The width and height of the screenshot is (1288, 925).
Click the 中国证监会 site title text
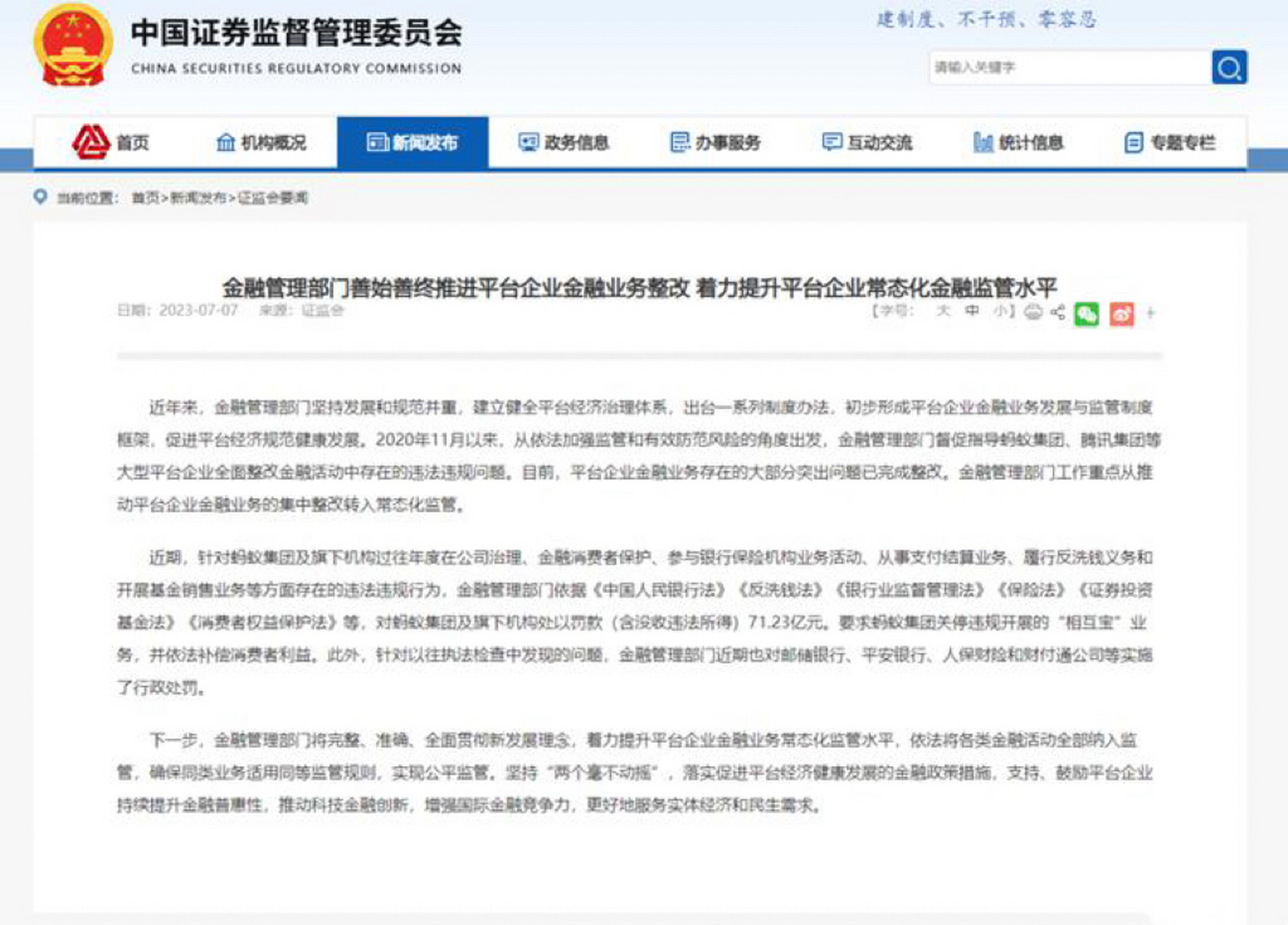(296, 33)
